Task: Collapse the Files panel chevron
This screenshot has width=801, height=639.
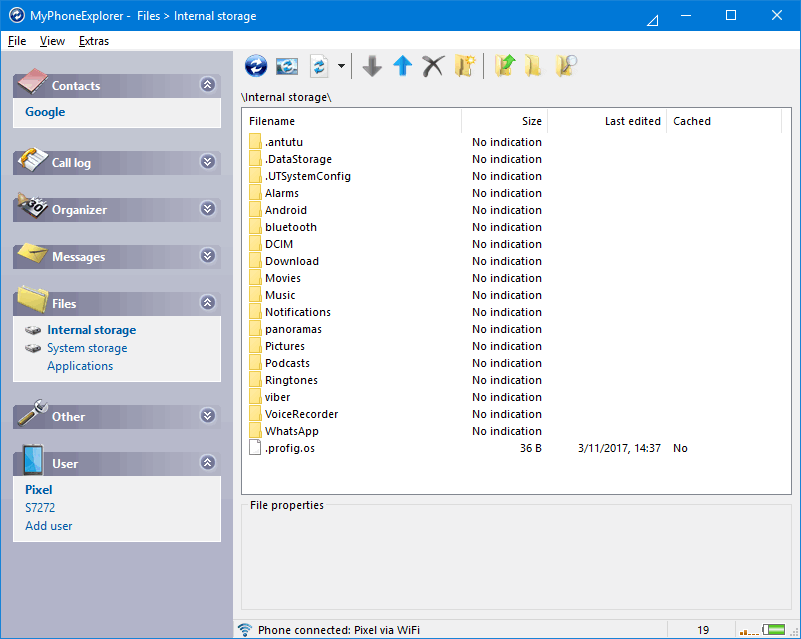Action: tap(207, 302)
